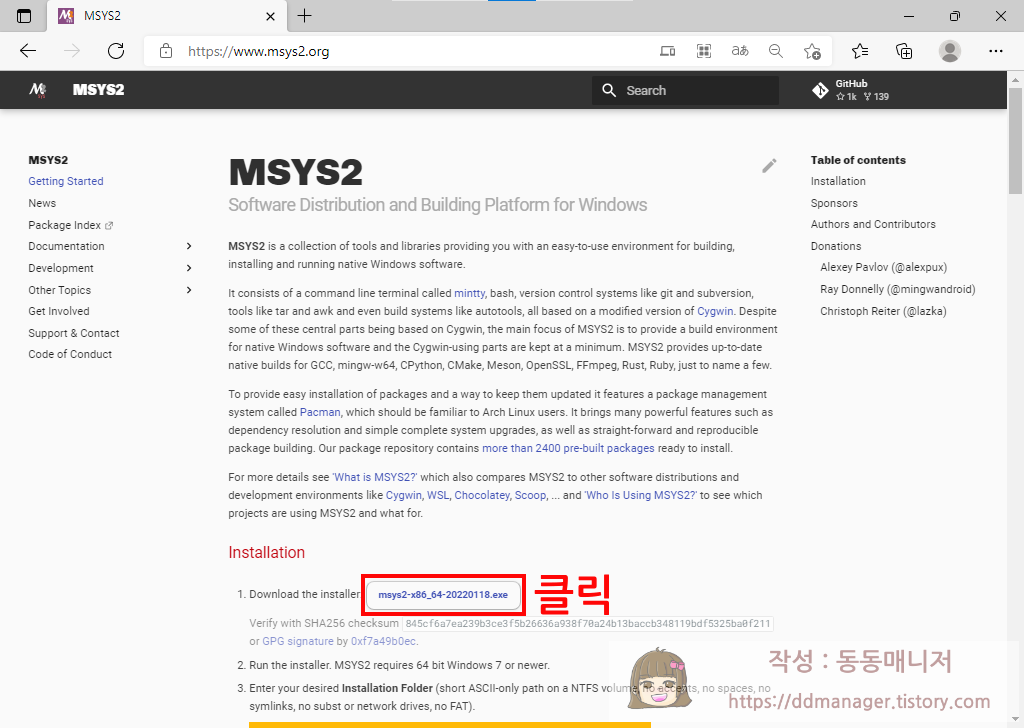The image size is (1024, 728).
Task: Add this page to favorites
Action: click(812, 51)
